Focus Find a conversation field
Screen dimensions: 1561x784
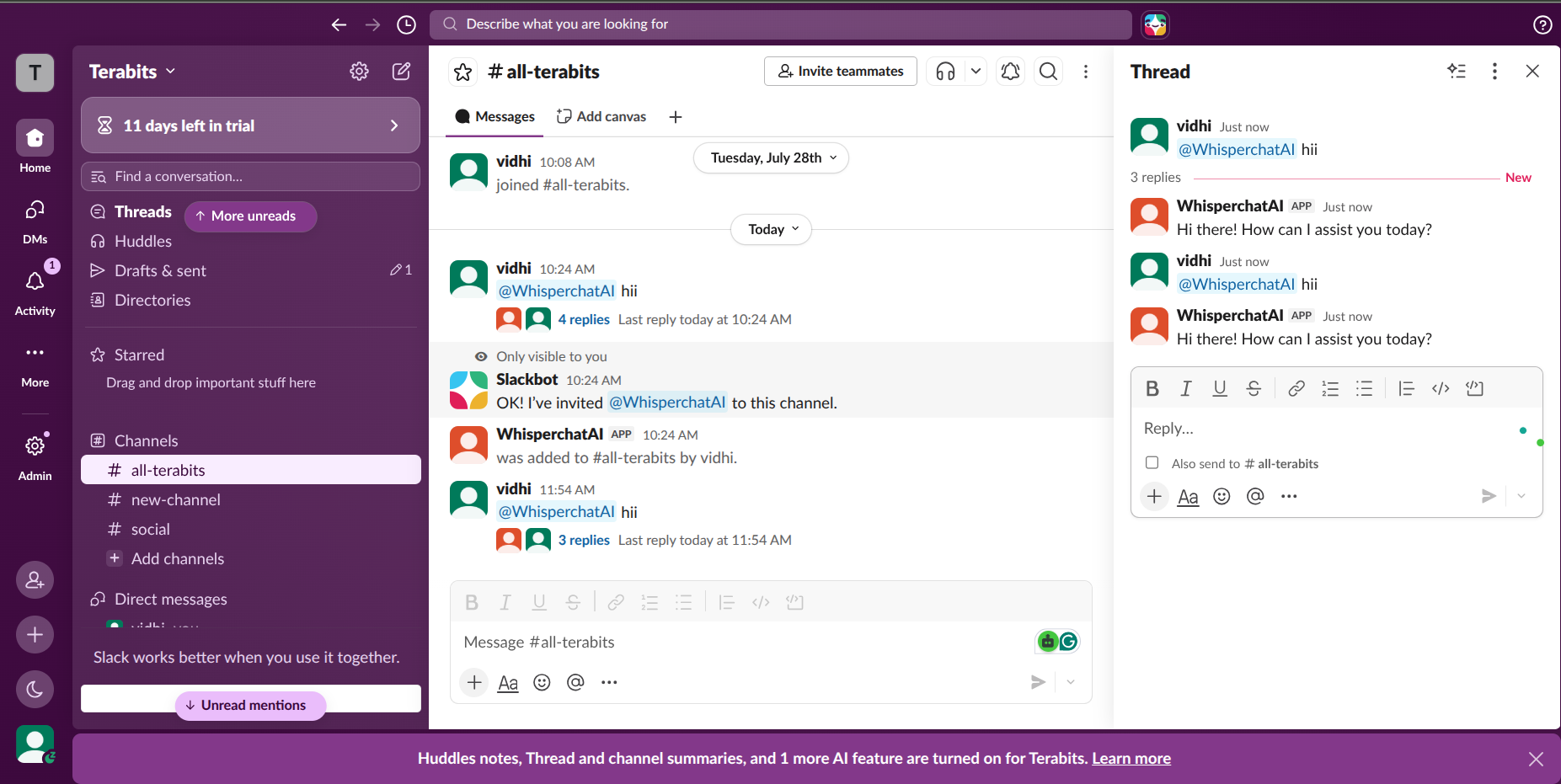click(x=250, y=176)
